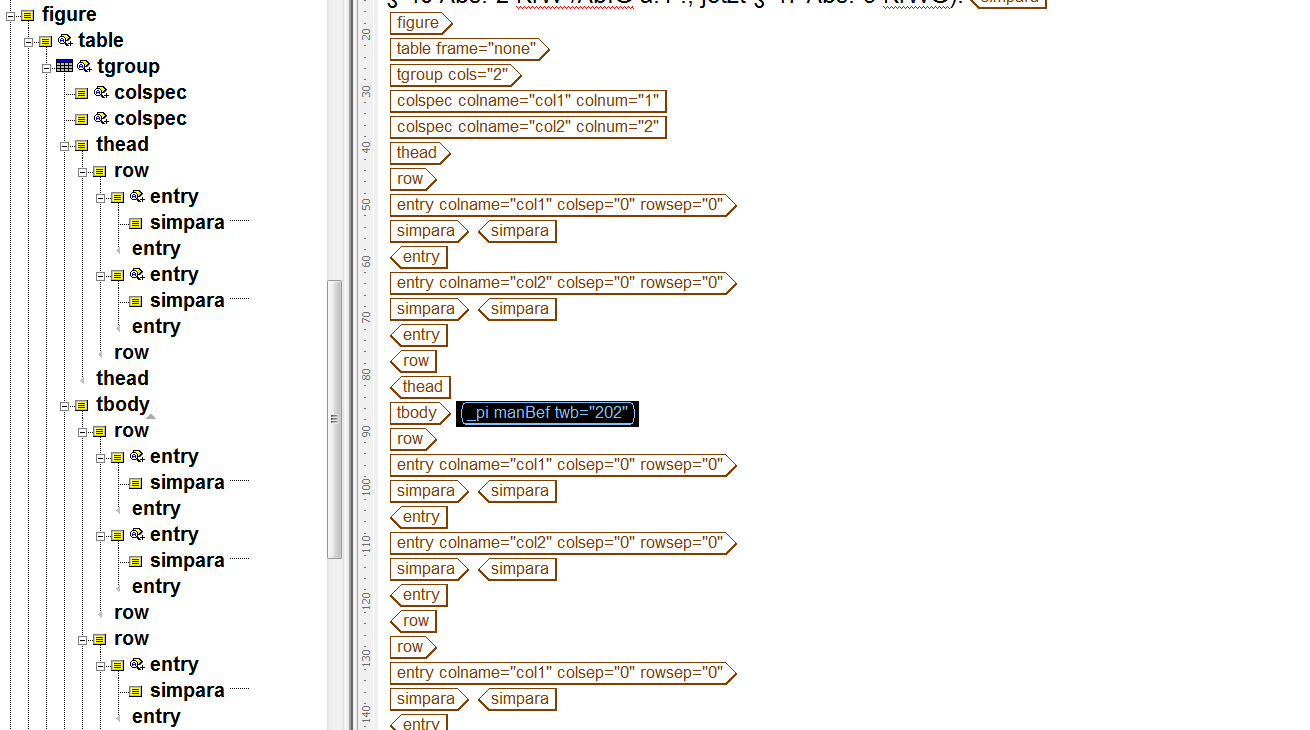Click the table grid icon beside tgroup
The image size is (1310, 730).
[64, 66]
